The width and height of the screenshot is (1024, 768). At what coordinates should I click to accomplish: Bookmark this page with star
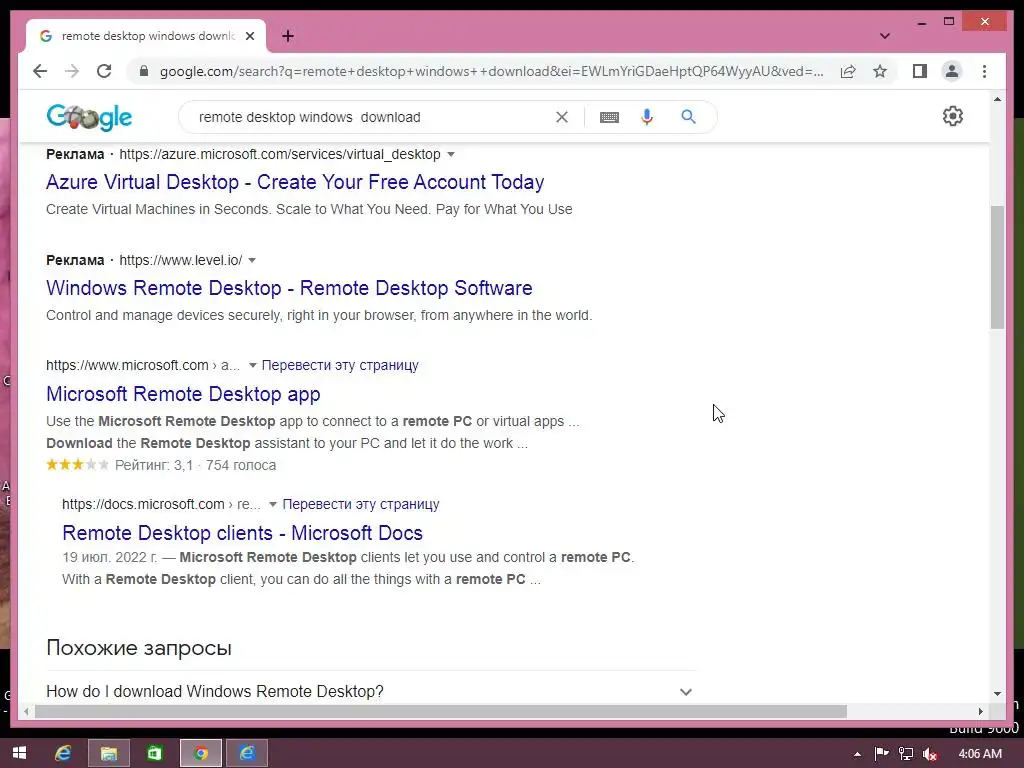pyautogui.click(x=880, y=71)
